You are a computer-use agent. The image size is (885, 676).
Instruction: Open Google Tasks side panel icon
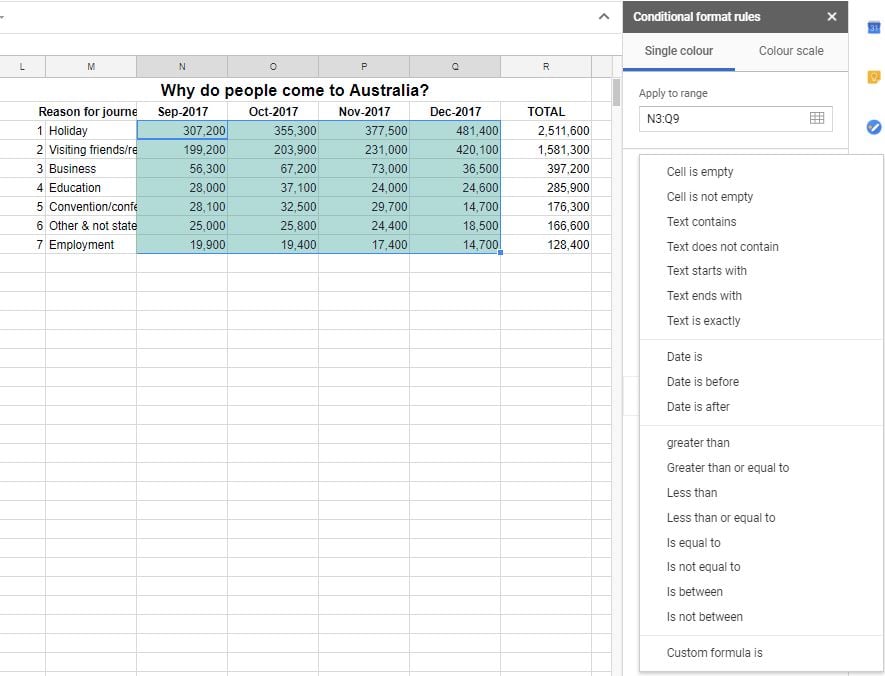(x=874, y=127)
